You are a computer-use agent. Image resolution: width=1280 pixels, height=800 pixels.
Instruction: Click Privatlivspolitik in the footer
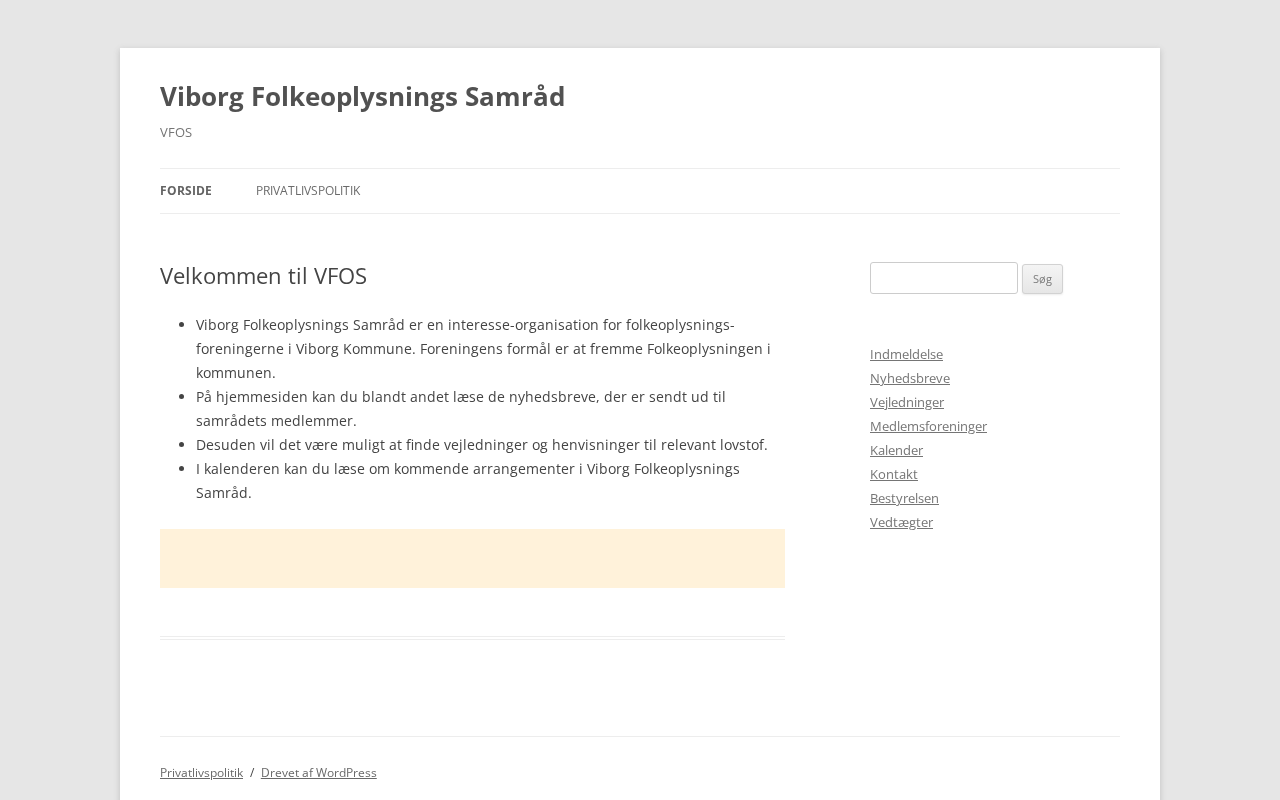(x=201, y=773)
